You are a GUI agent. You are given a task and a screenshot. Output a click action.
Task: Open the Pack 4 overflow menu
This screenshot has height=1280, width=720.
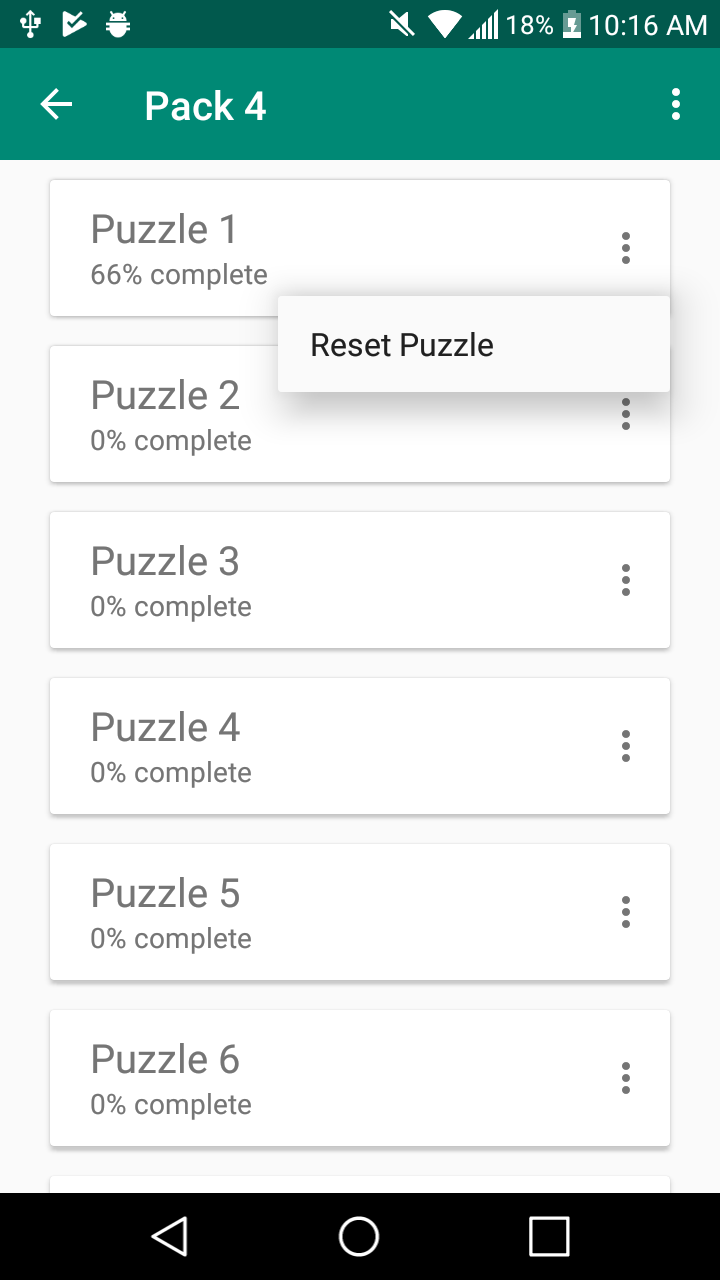point(676,104)
